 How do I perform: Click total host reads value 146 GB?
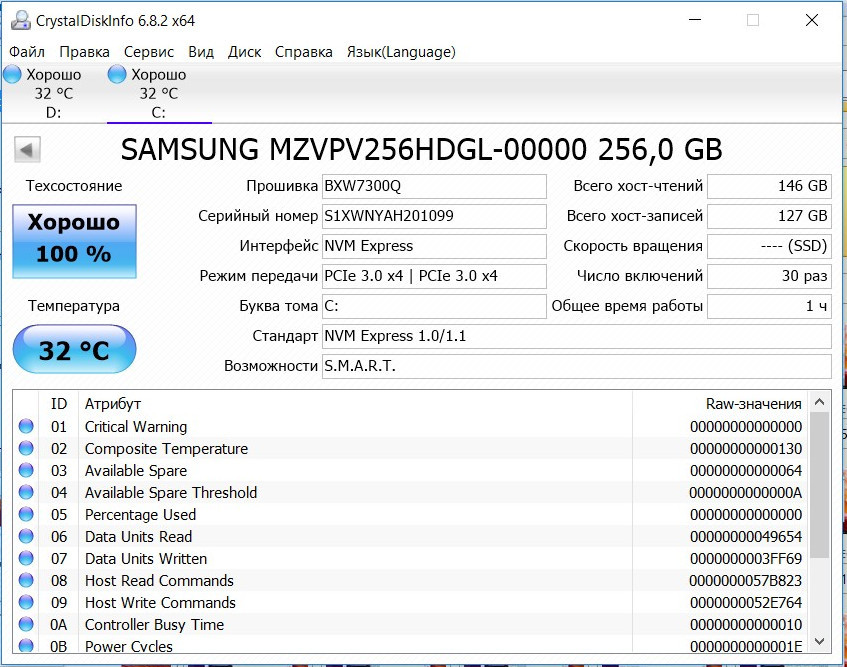point(769,186)
